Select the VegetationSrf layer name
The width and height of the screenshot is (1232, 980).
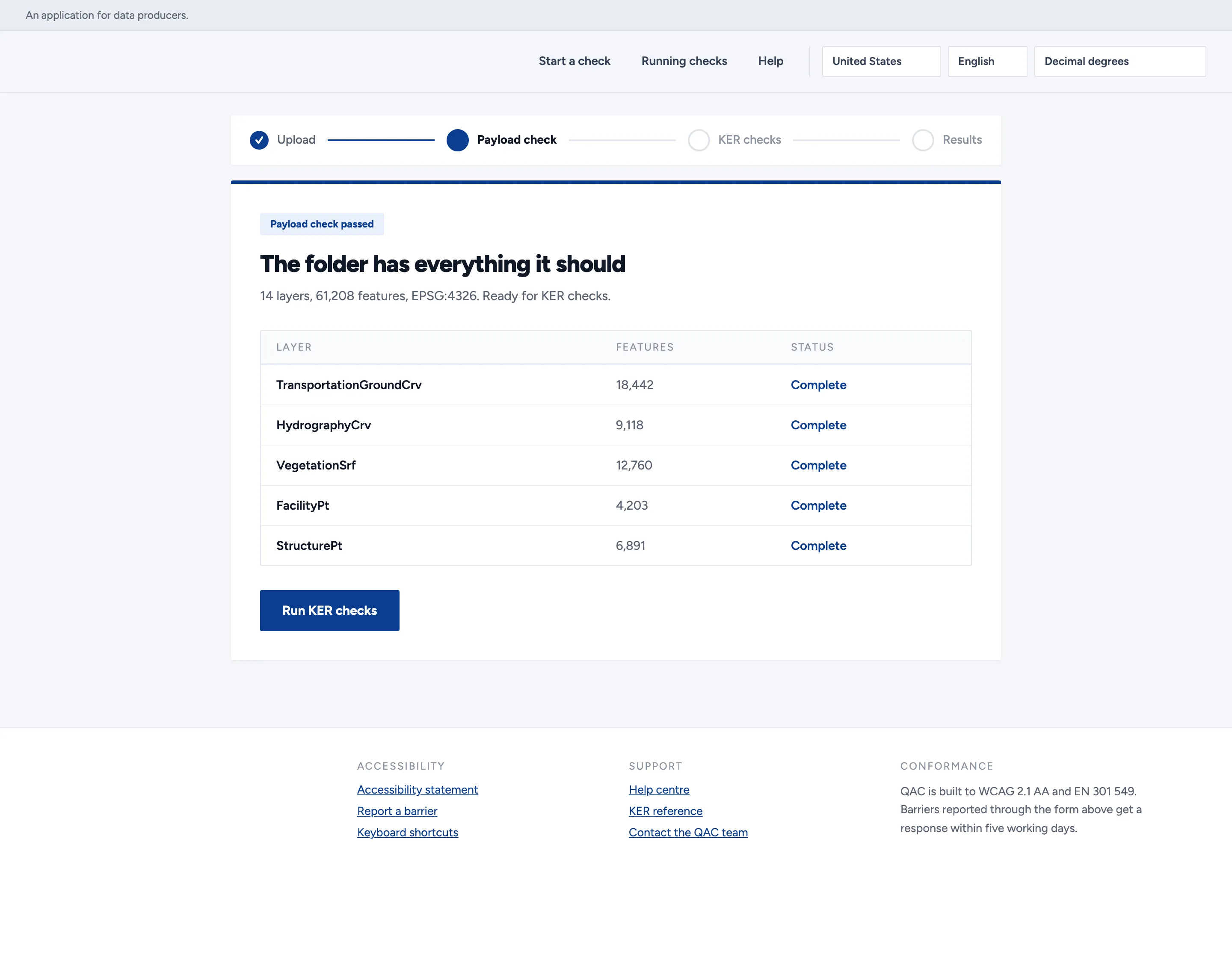point(315,466)
